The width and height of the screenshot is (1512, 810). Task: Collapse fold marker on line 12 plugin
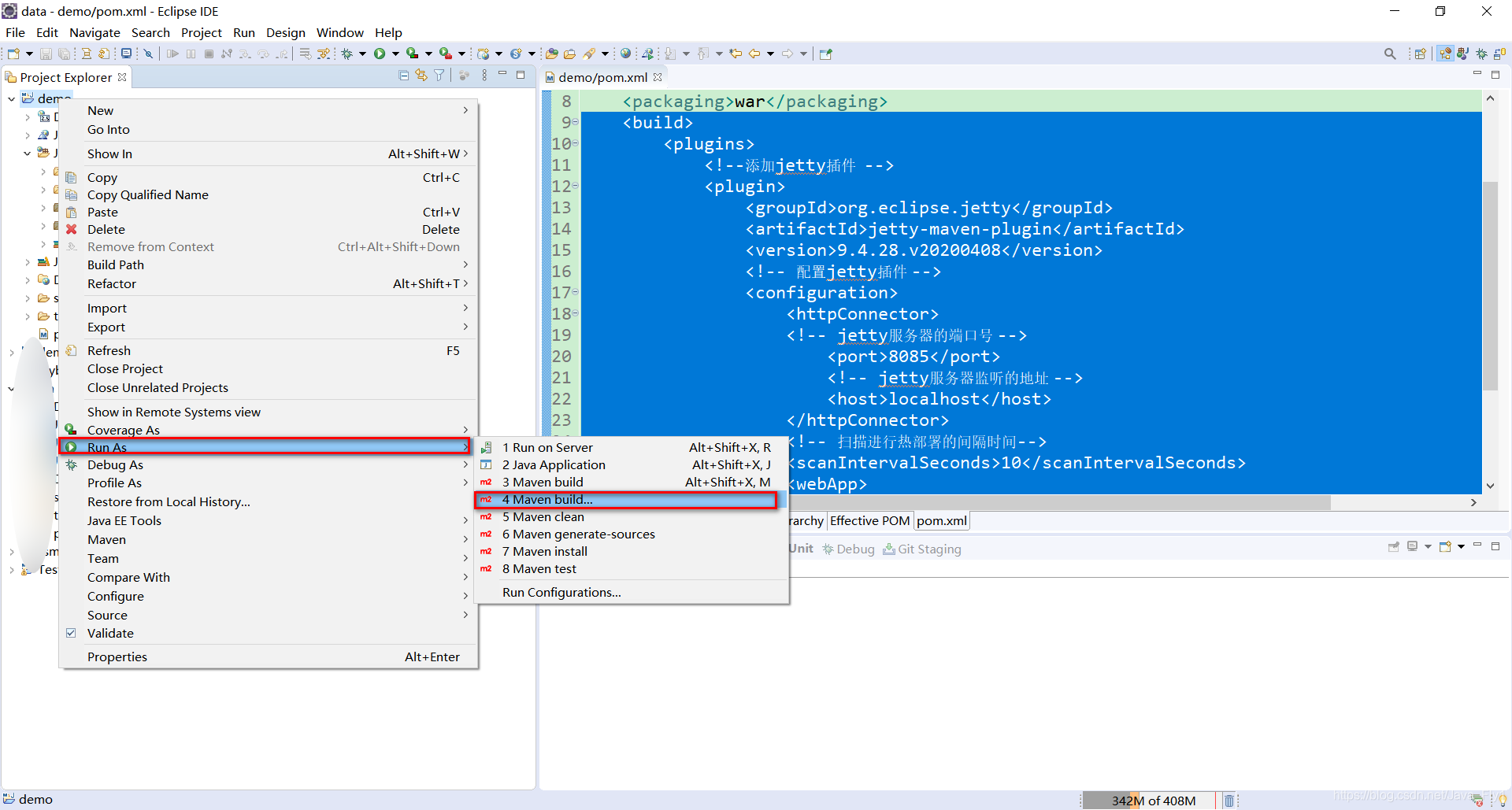(x=576, y=186)
